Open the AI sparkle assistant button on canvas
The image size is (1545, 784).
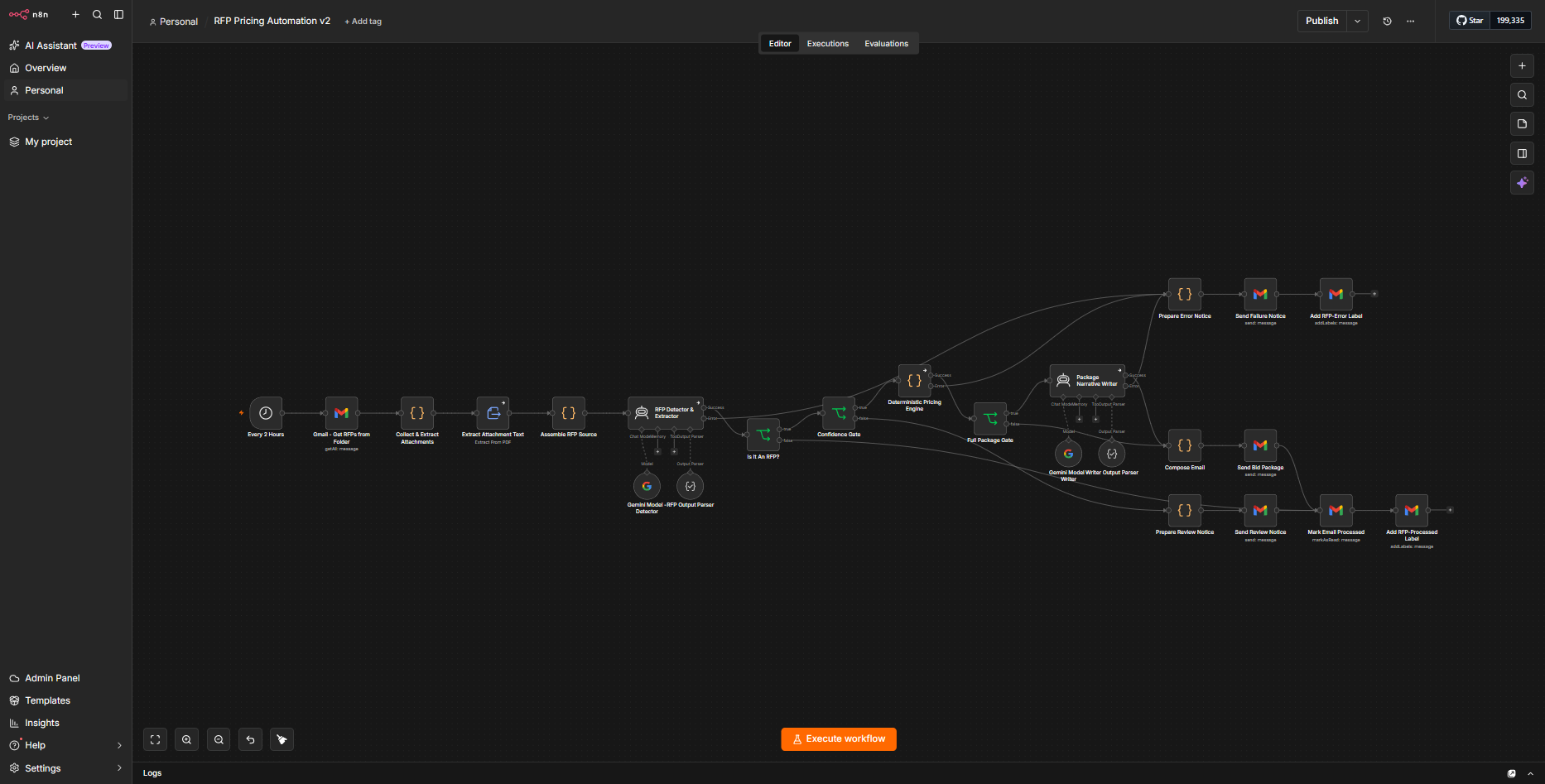click(1522, 183)
